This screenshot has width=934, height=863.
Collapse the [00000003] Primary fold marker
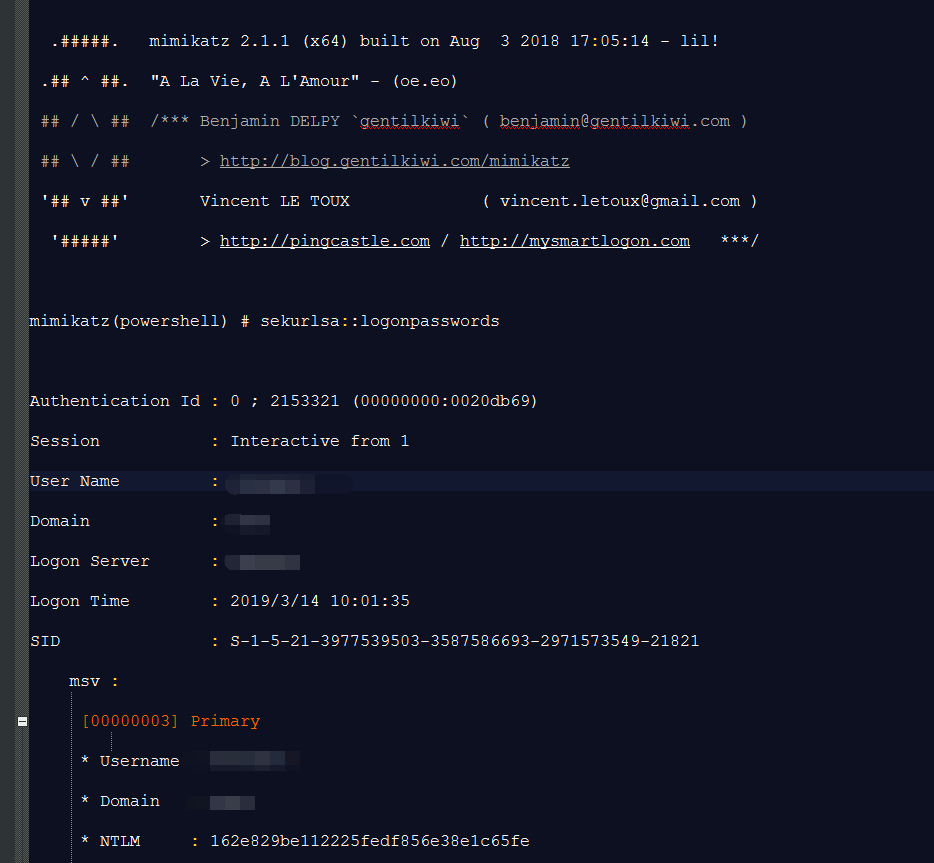pyautogui.click(x=23, y=721)
